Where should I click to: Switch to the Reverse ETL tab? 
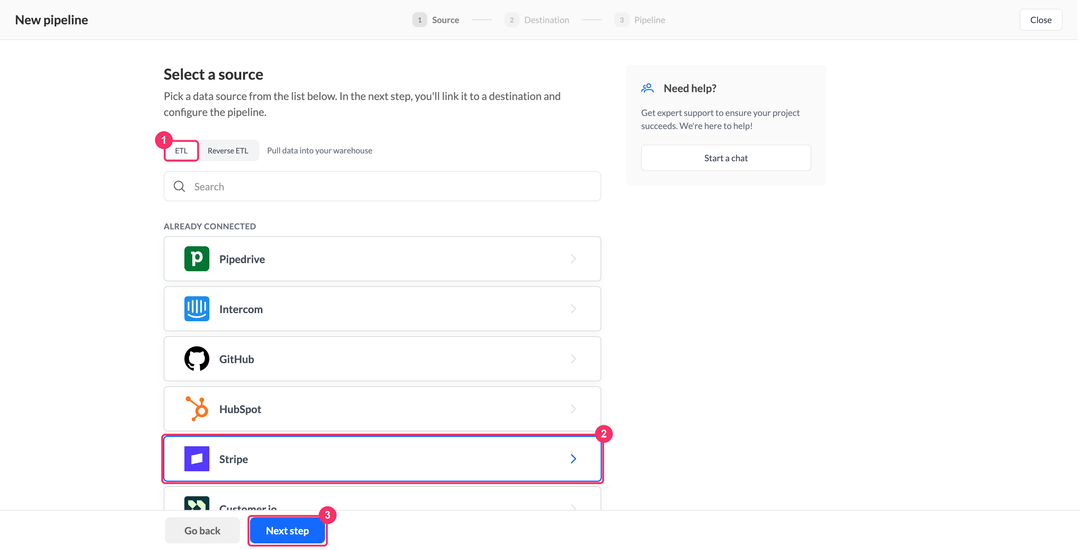228,151
